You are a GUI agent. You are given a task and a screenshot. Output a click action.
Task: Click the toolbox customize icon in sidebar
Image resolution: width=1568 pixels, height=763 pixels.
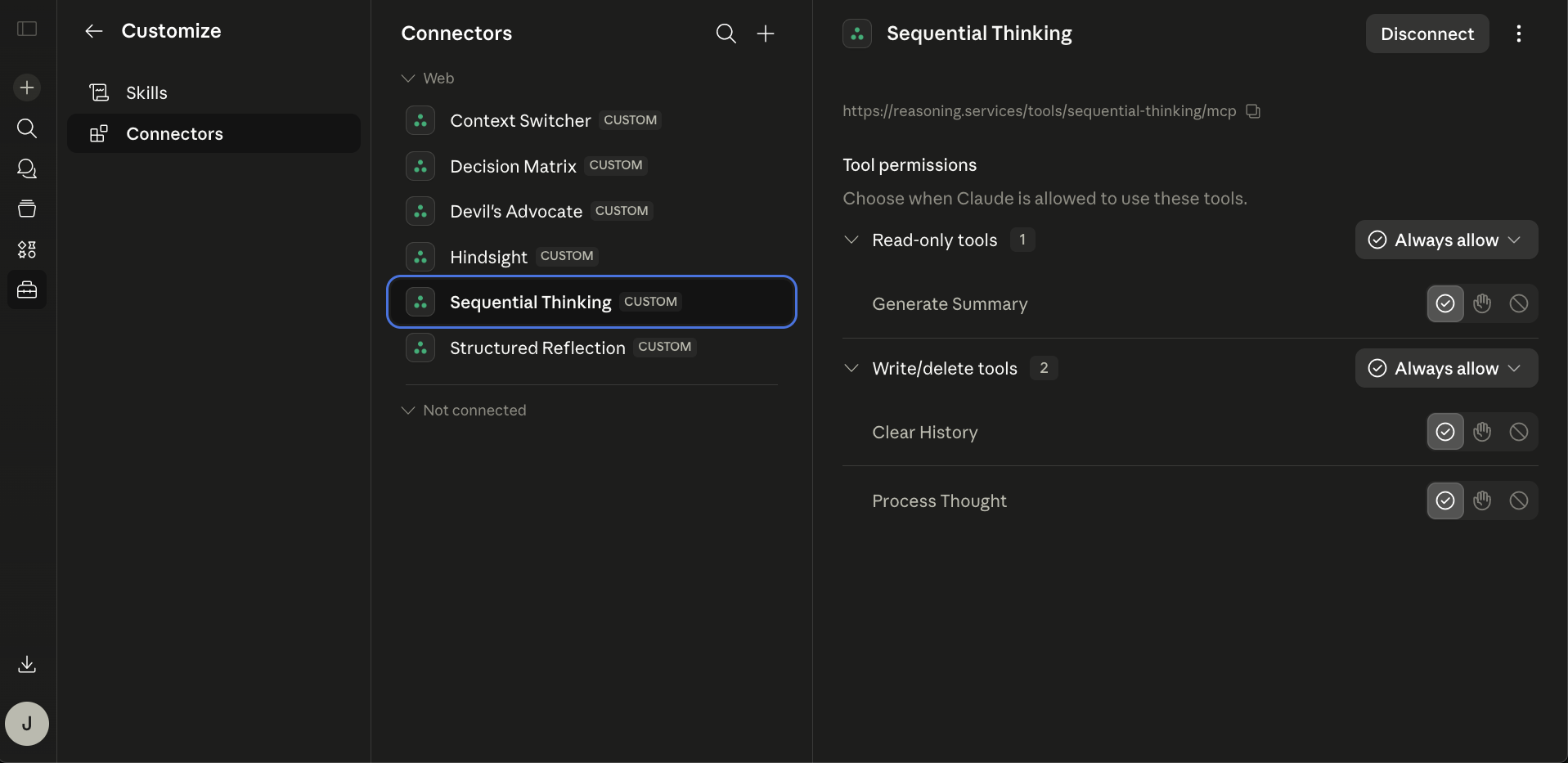(x=27, y=289)
